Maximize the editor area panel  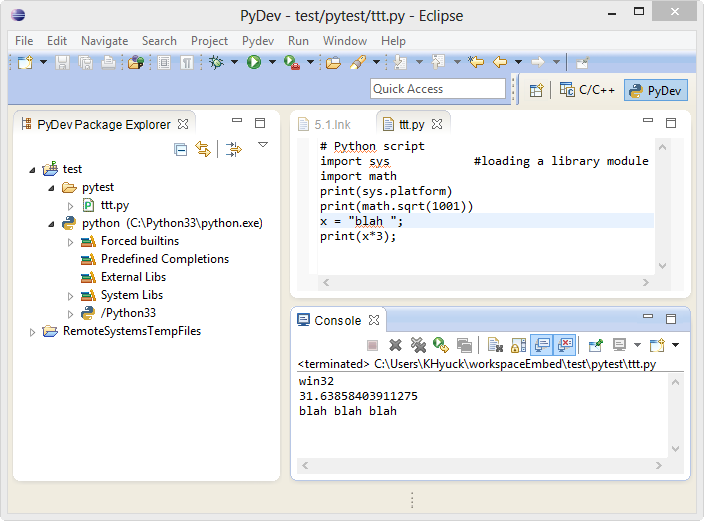[x=671, y=123]
